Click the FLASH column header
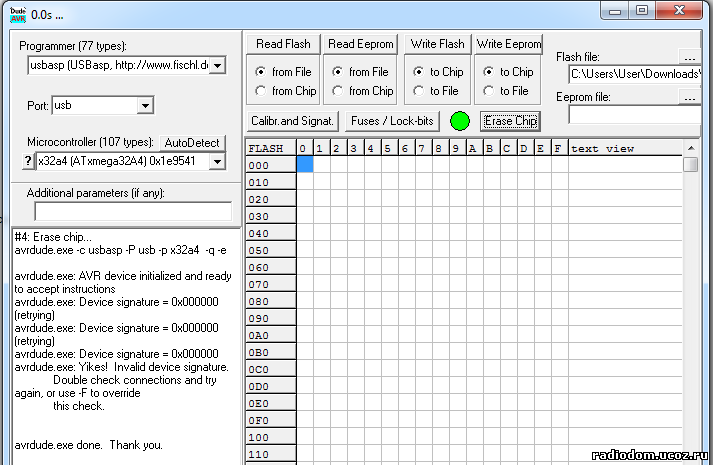The image size is (713, 465). click(x=271, y=148)
